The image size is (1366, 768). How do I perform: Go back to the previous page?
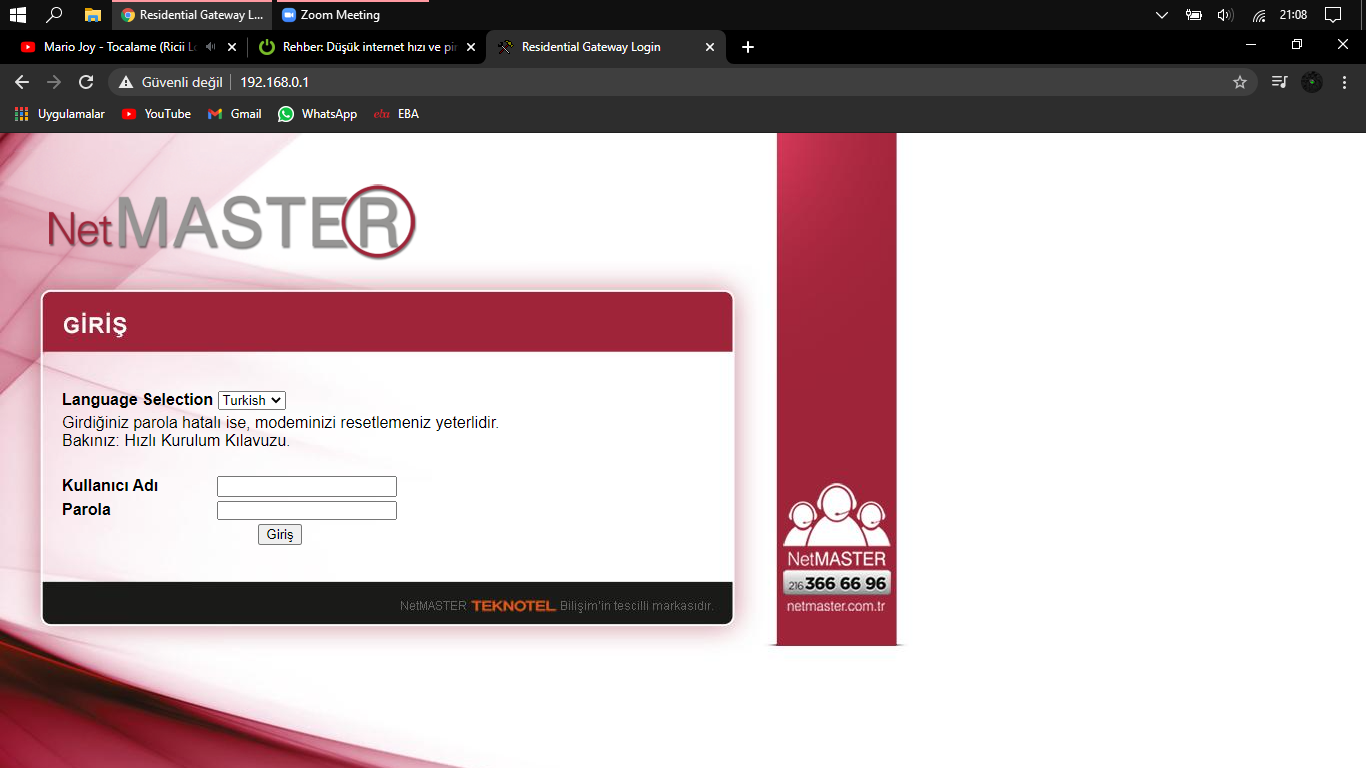tap(22, 82)
